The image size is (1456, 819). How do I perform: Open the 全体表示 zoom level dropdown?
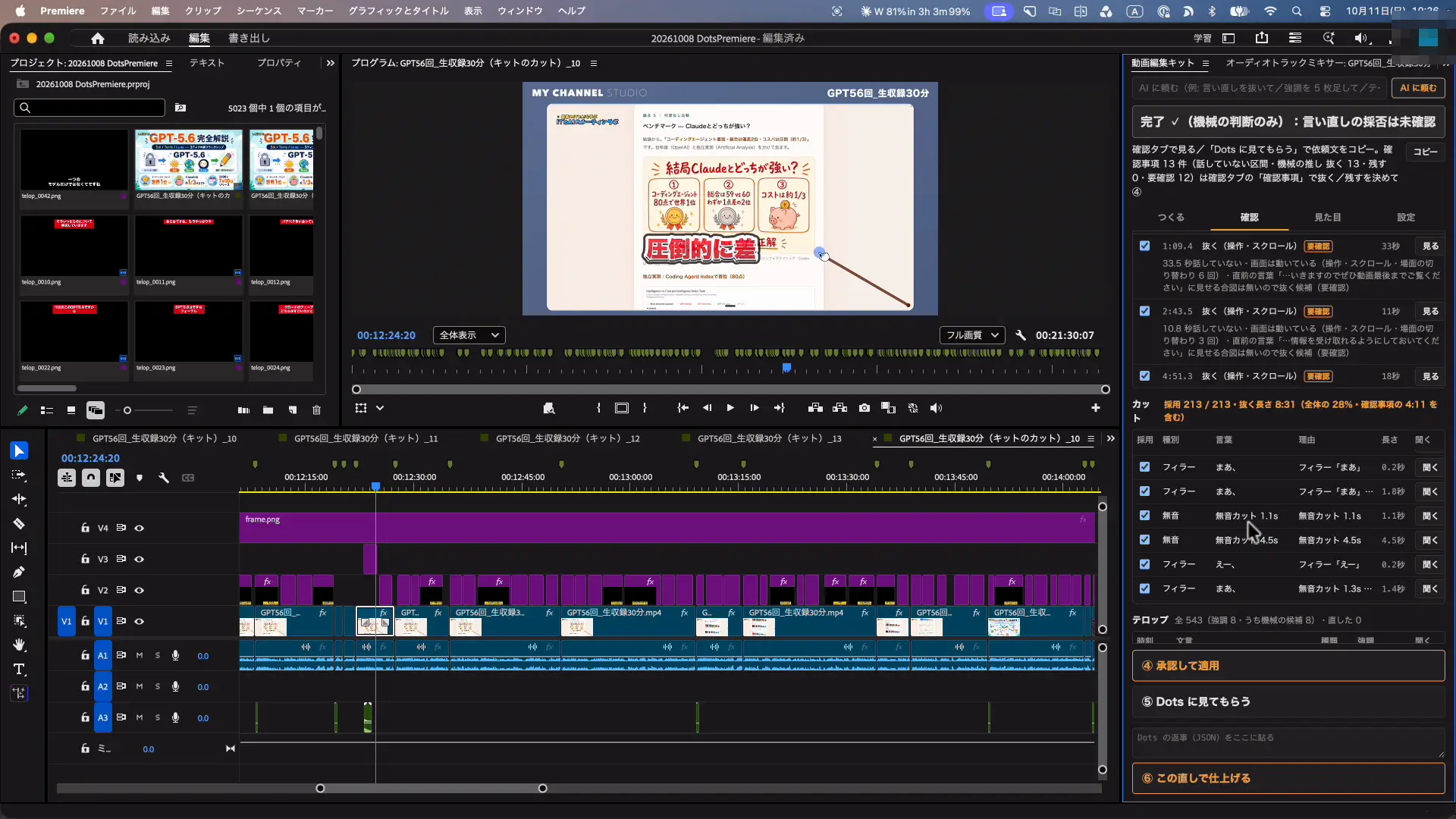tap(469, 335)
